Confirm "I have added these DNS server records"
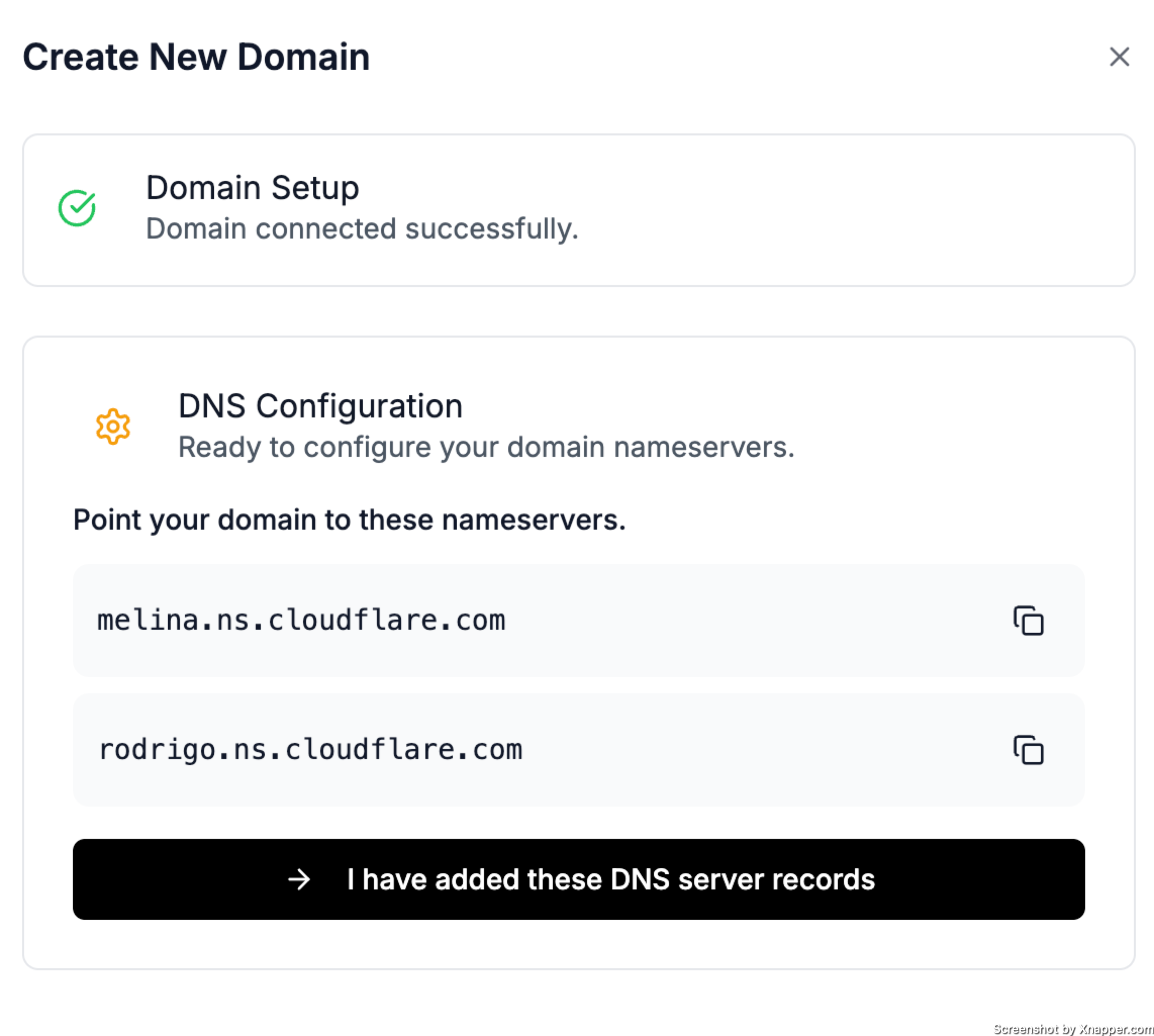The image size is (1154, 1036). click(610, 879)
